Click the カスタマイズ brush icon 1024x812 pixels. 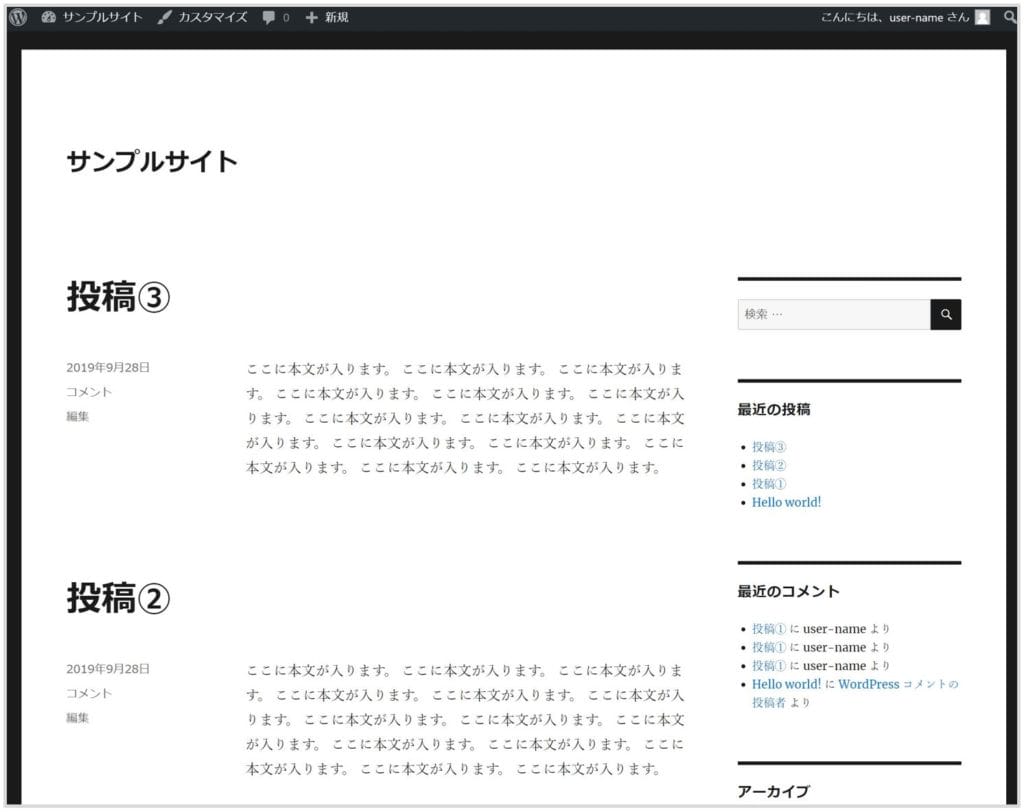pos(165,17)
